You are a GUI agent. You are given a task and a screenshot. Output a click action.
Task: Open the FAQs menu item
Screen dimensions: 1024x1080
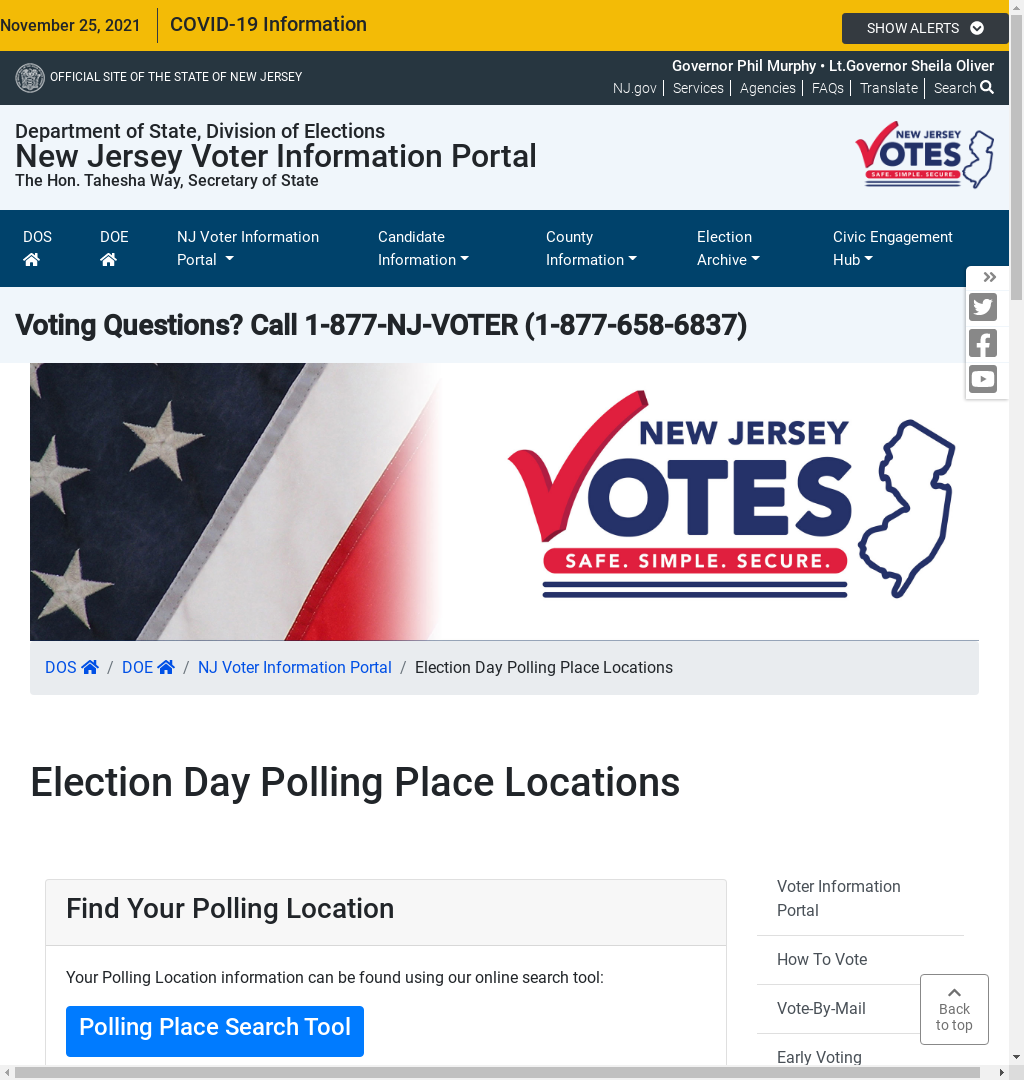827,88
